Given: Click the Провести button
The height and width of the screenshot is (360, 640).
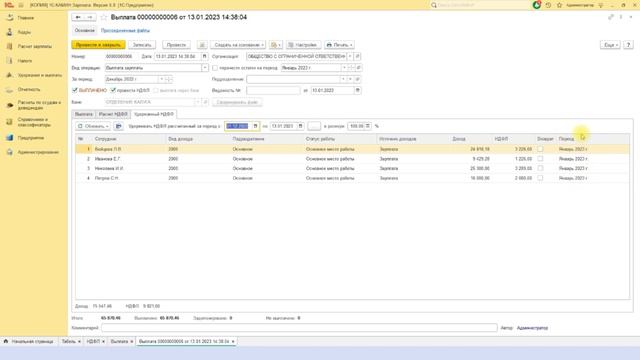Looking at the screenshot, I should pyautogui.click(x=176, y=45).
